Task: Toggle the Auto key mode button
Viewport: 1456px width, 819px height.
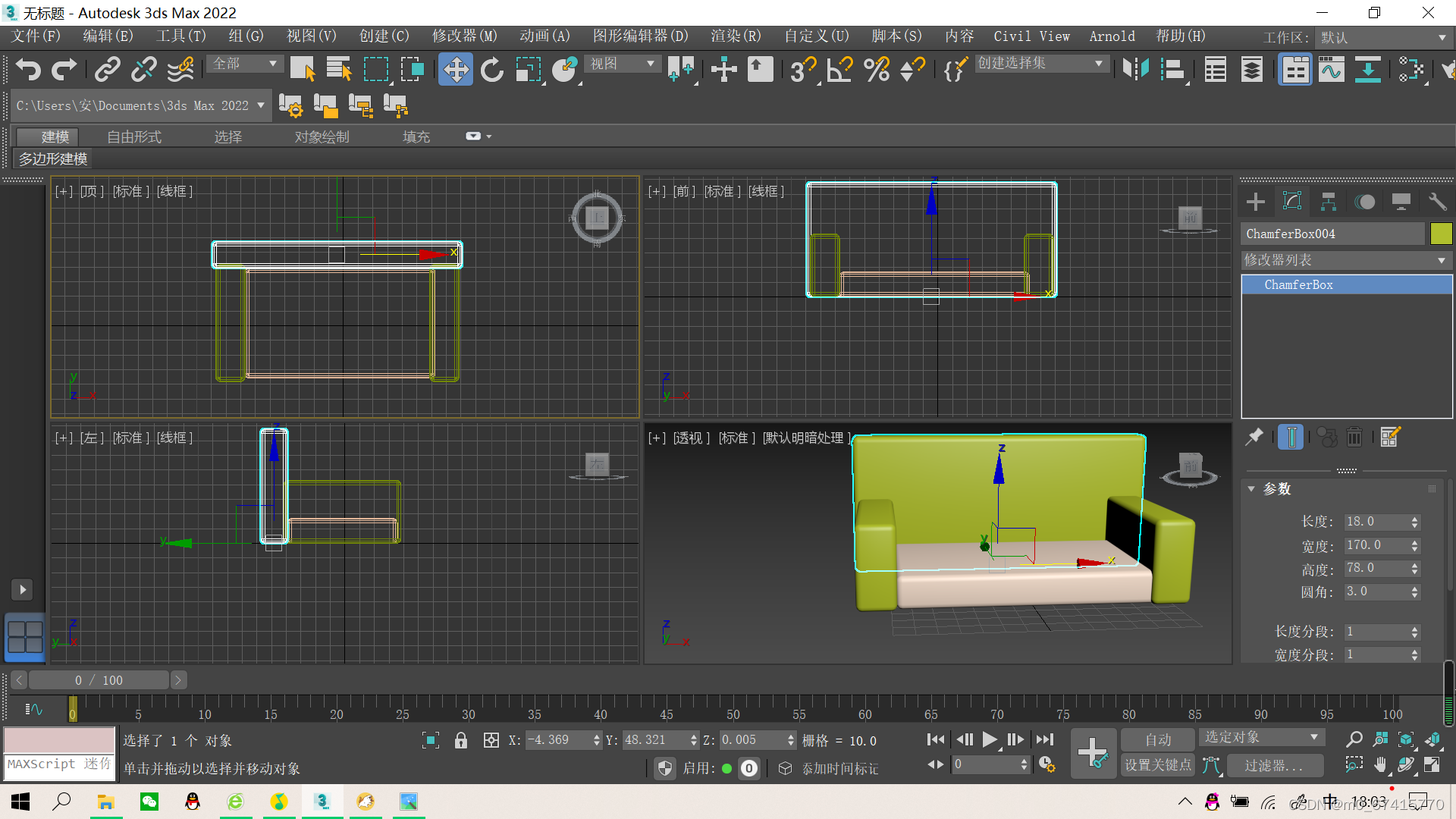Action: tap(1157, 739)
